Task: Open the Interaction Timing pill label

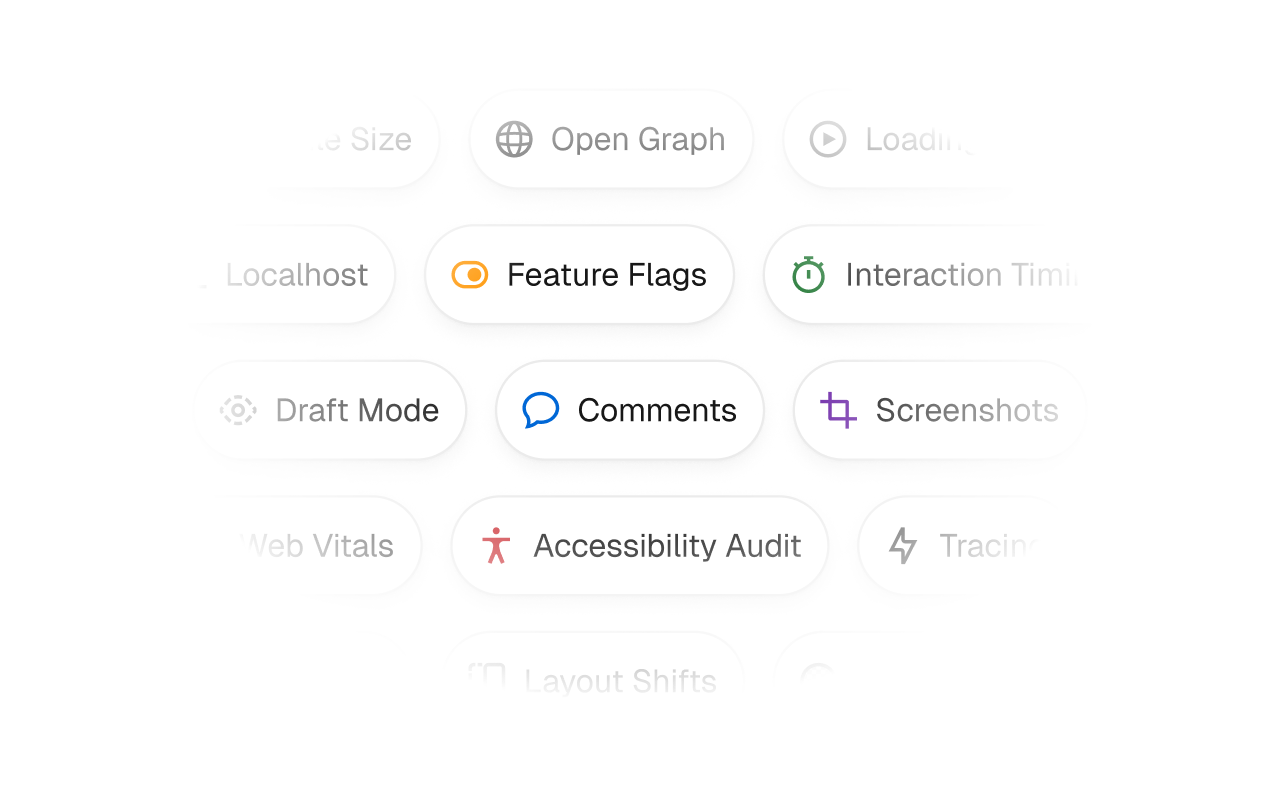Action: coord(962,275)
